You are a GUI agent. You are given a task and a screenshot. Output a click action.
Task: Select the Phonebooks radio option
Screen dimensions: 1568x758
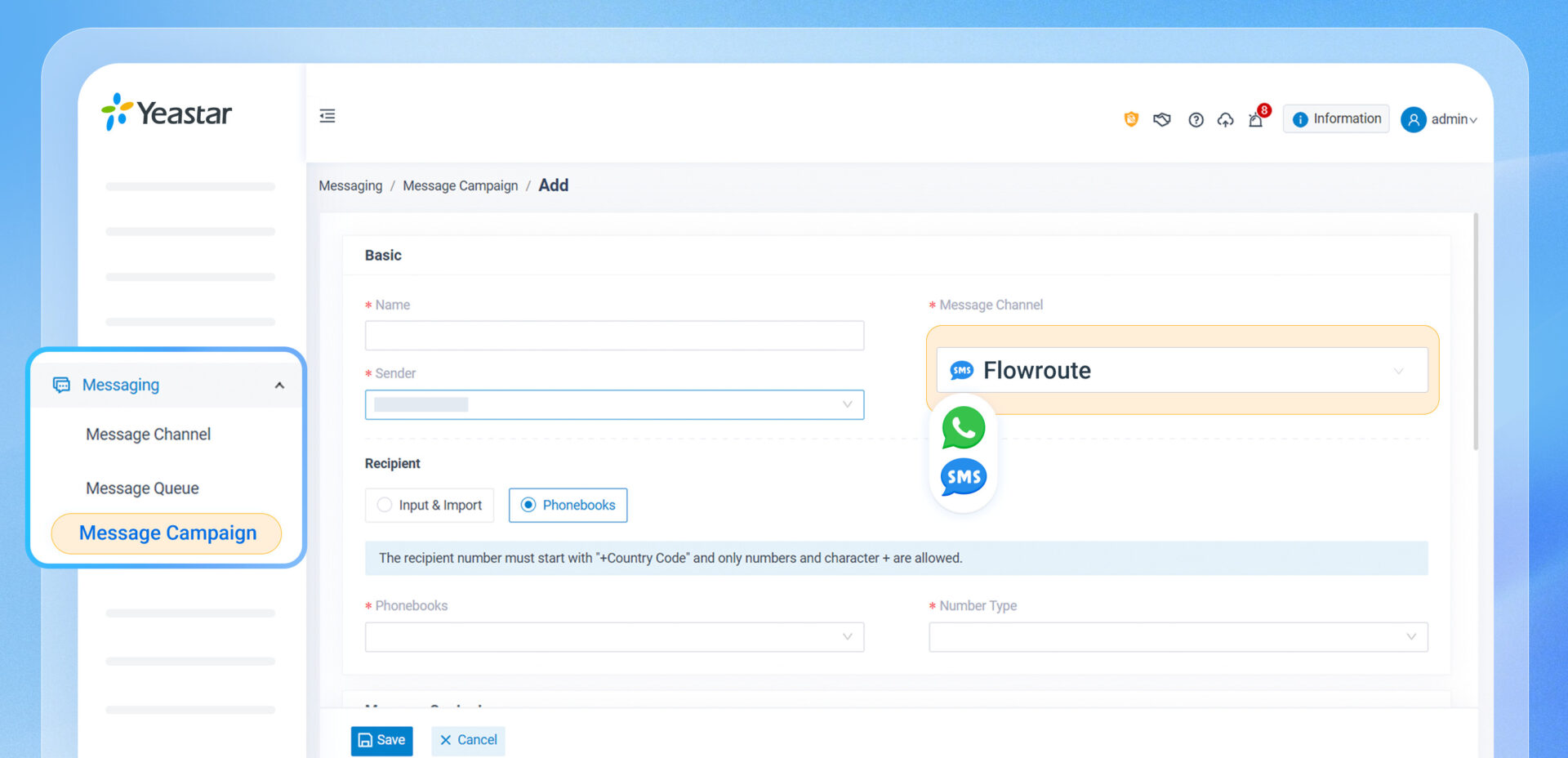coord(568,505)
